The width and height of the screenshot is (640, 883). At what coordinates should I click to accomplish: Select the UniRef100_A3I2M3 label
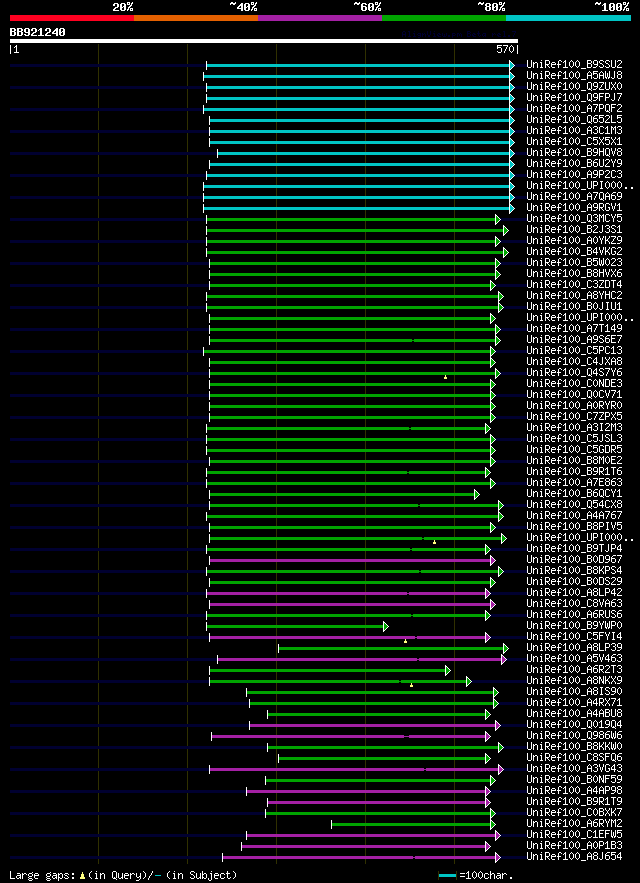point(574,427)
